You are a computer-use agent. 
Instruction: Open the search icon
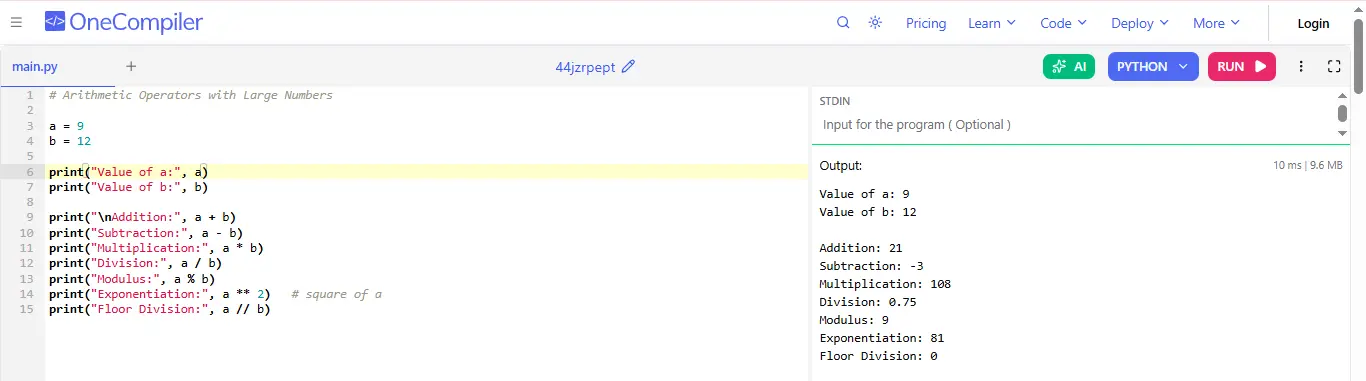[843, 22]
